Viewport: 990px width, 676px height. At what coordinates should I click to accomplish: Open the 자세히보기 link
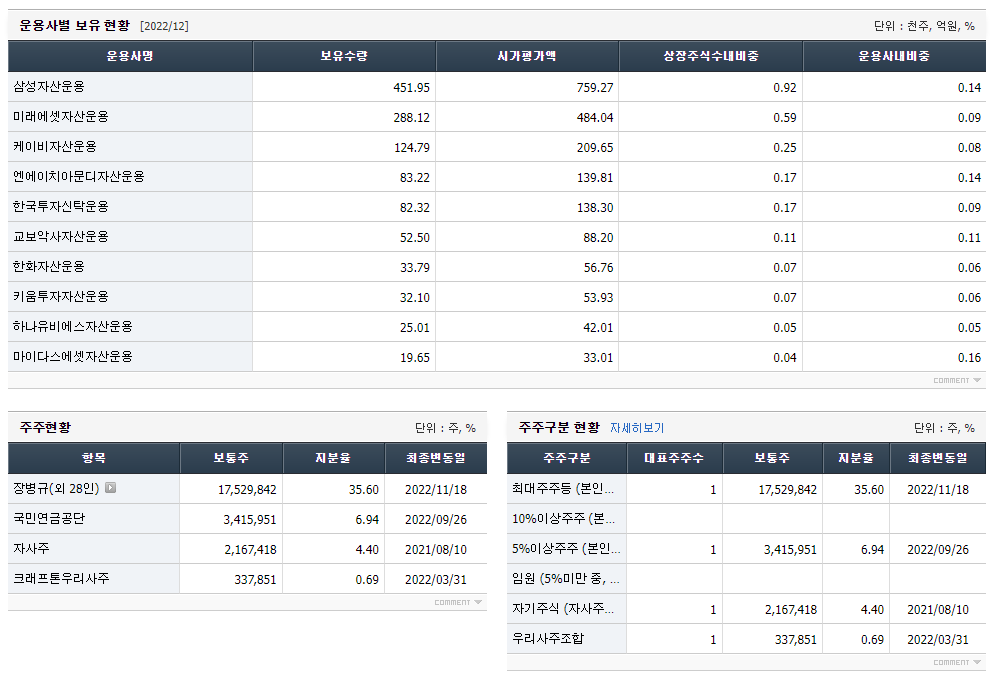636,428
